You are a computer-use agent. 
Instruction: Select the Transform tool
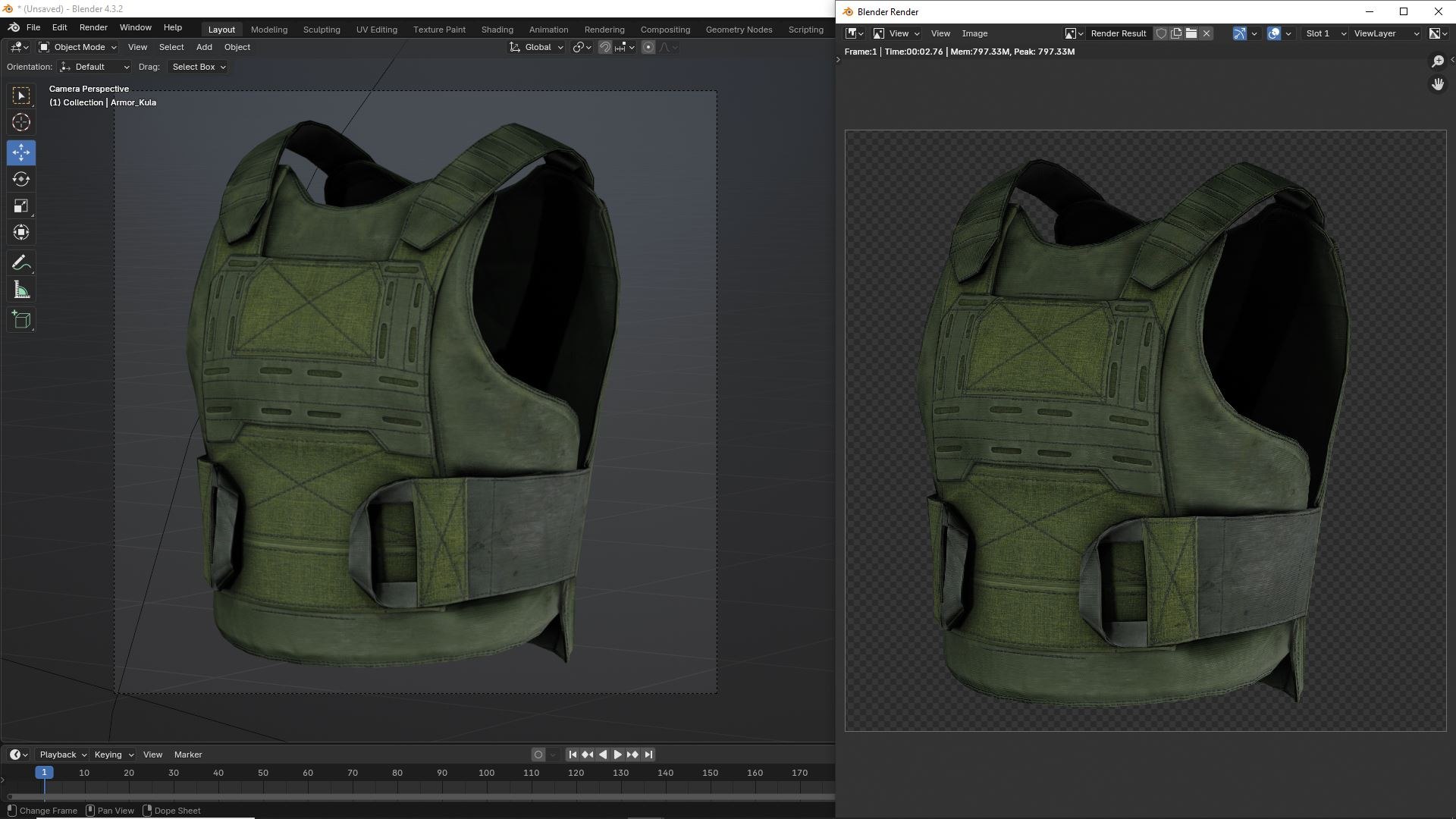coord(21,232)
